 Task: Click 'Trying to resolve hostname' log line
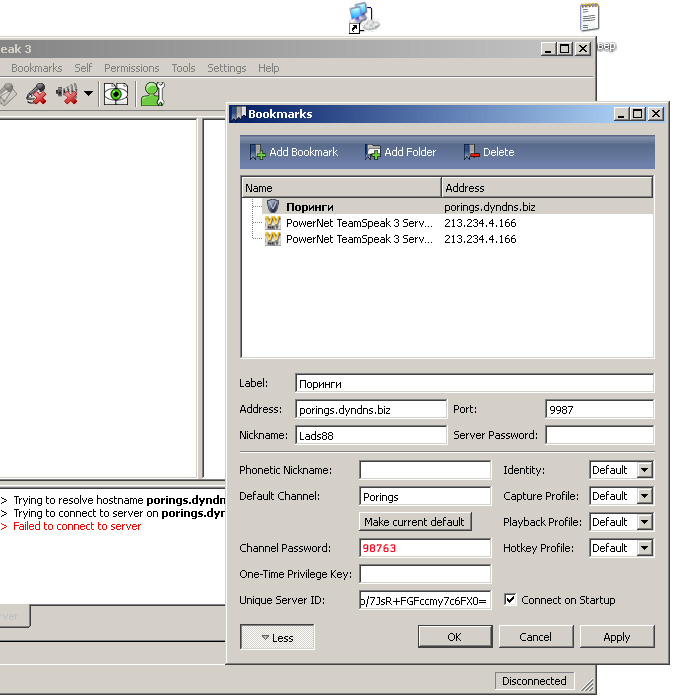pos(113,500)
